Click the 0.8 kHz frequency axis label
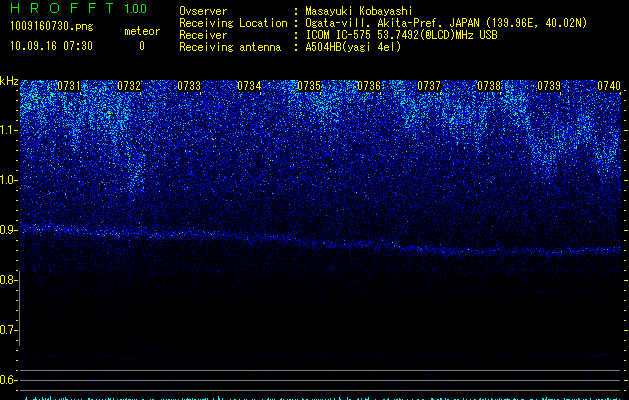The width and height of the screenshot is (629, 400). coord(9,280)
